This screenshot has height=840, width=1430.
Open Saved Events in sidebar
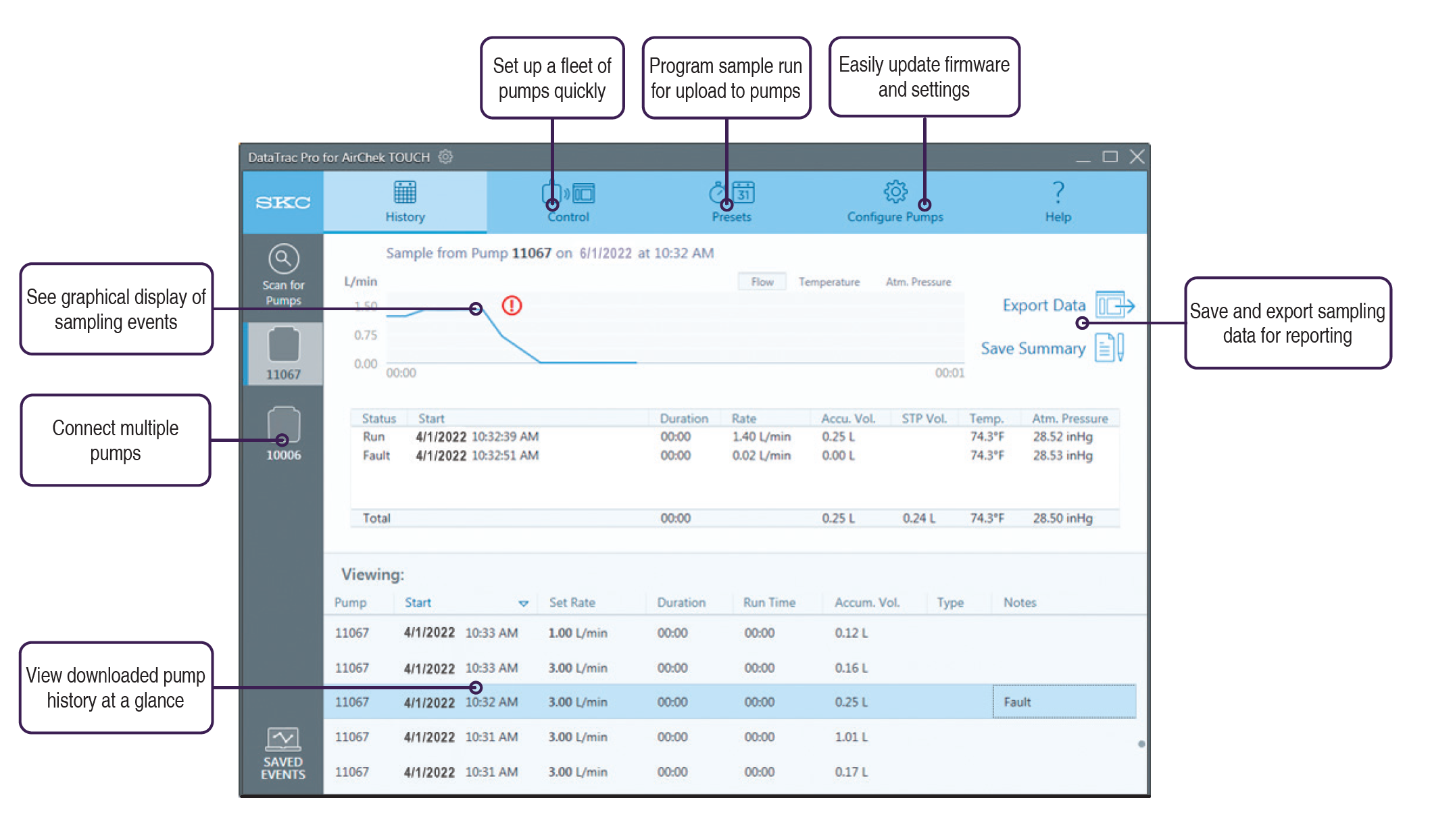point(283,753)
